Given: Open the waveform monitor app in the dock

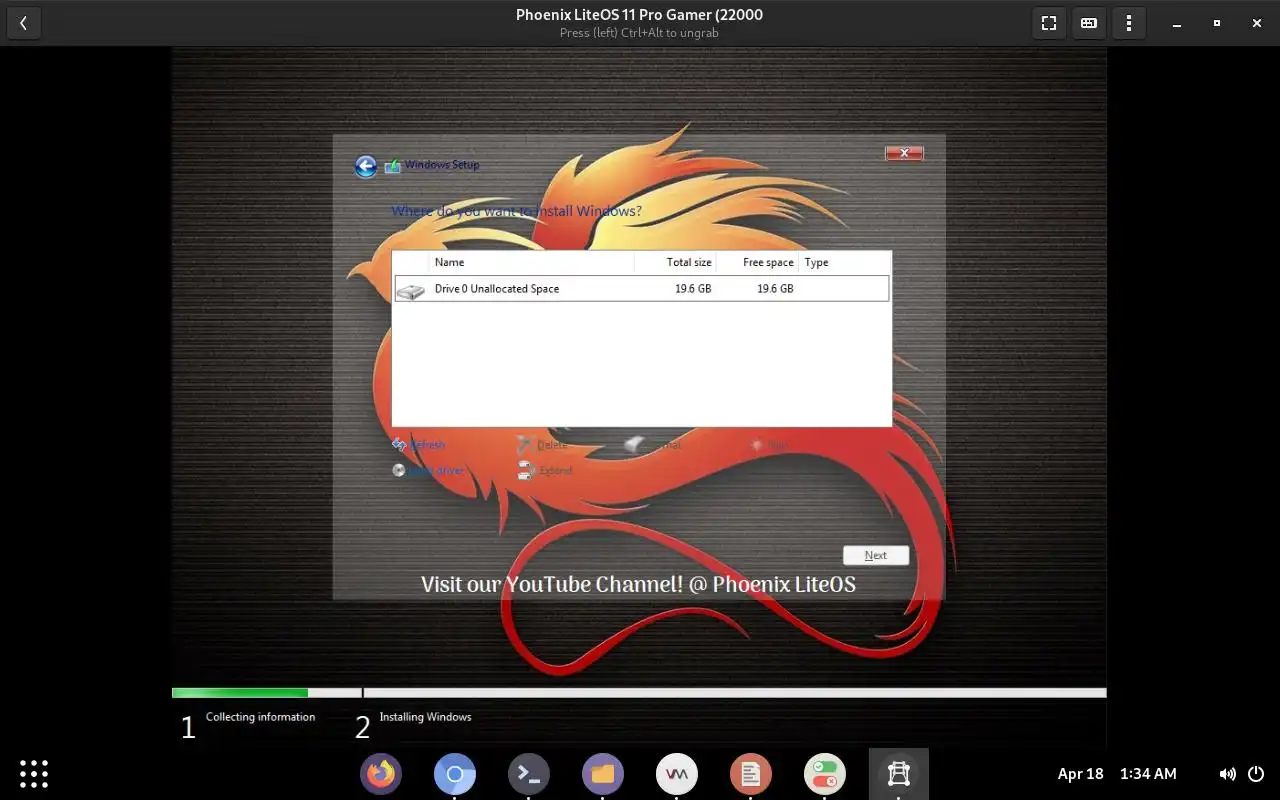Looking at the screenshot, I should 677,774.
